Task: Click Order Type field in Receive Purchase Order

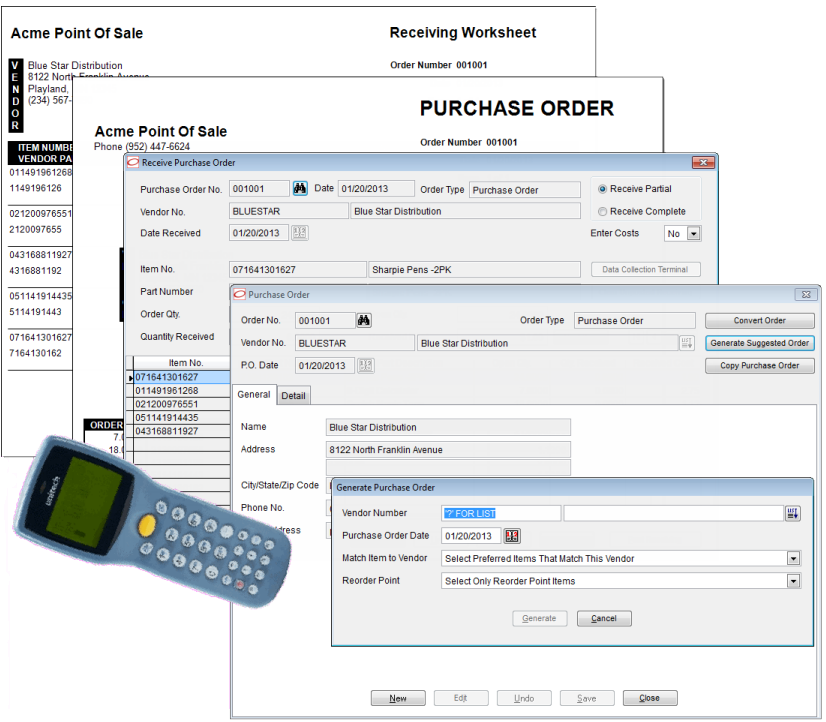Action: pyautogui.click(x=525, y=190)
